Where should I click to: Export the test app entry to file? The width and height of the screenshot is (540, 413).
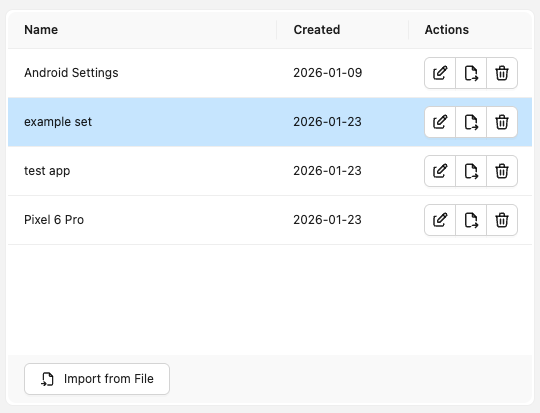(471, 171)
